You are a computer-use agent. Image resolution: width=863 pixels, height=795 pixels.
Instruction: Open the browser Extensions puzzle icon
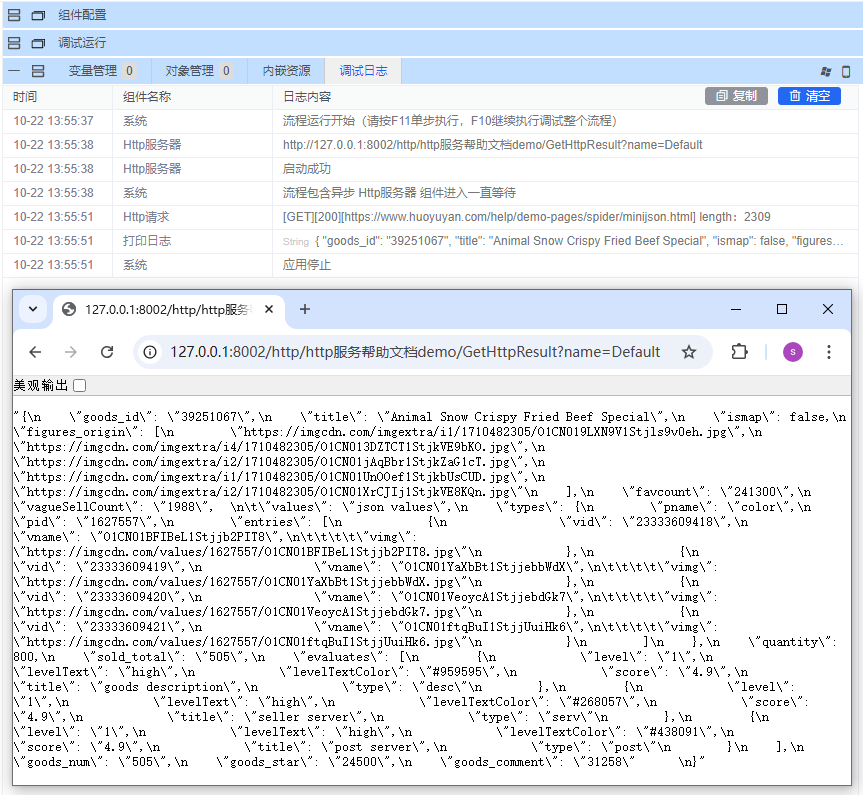(x=739, y=352)
